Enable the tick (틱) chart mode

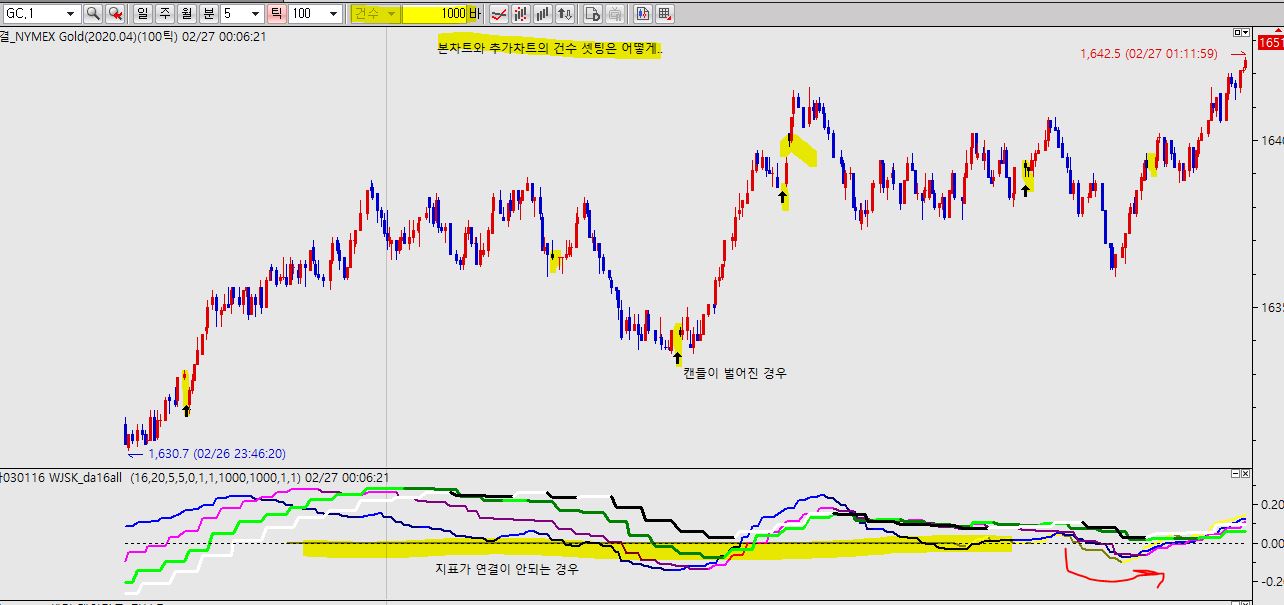[x=277, y=14]
